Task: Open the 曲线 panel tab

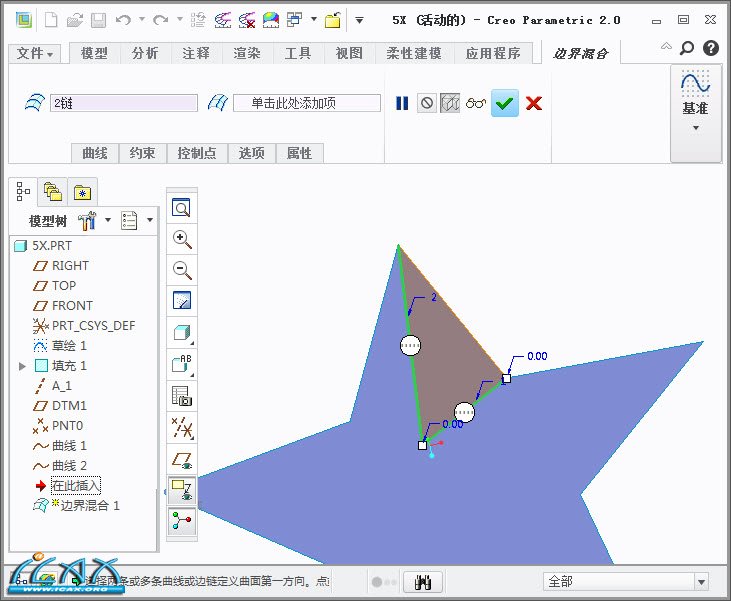Action: pos(95,153)
